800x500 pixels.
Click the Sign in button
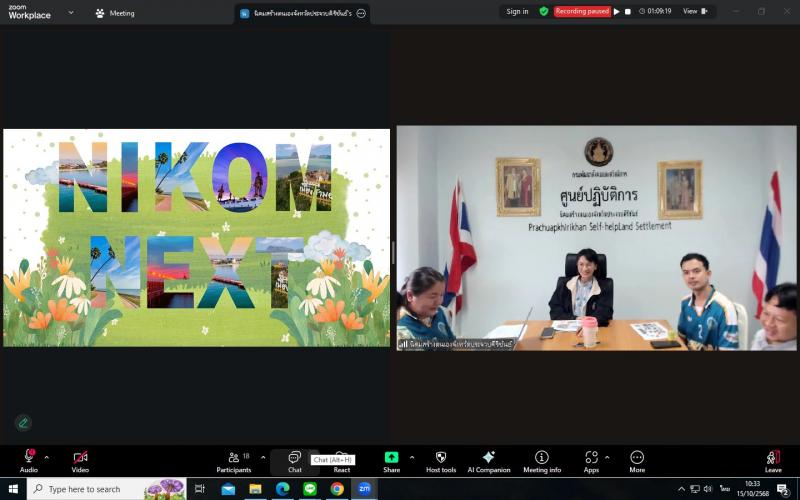[517, 11]
